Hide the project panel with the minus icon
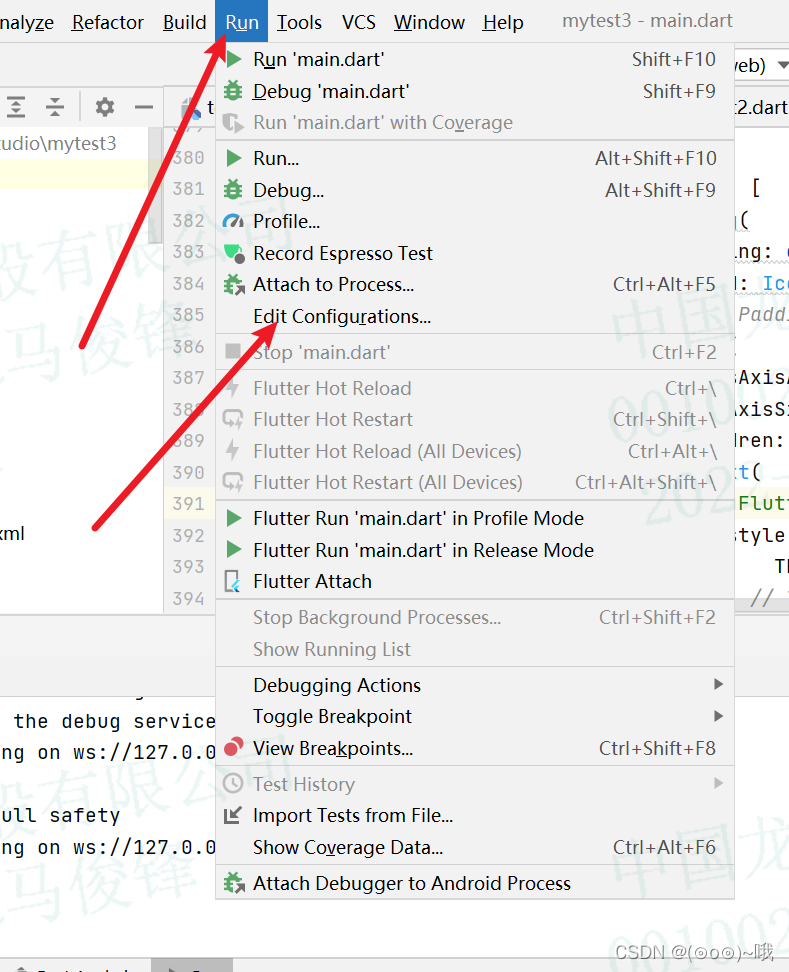Screen dimensions: 789x972 coord(144,107)
